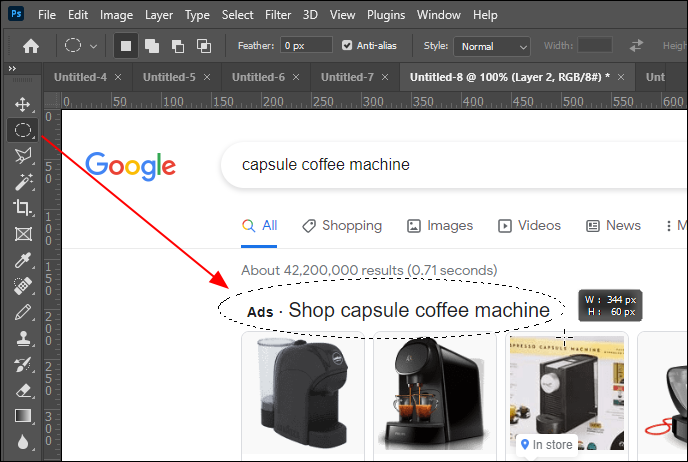This screenshot has height=462, width=688.
Task: Close the Untitled-5 tab
Action: tap(207, 77)
